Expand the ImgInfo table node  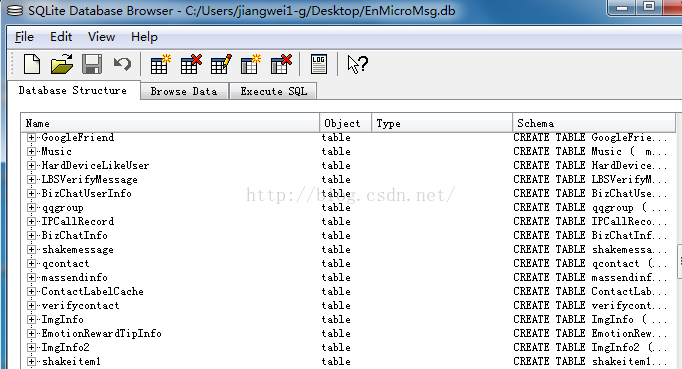[x=31, y=319]
